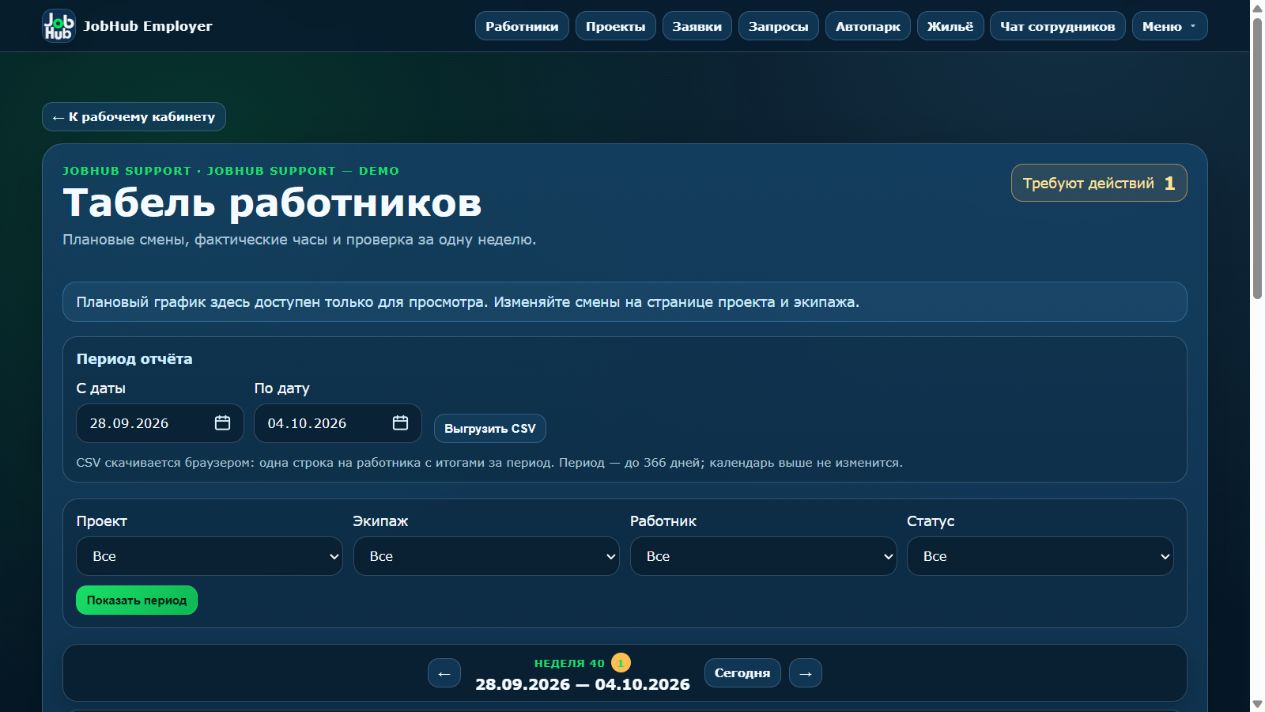Viewport: 1265px width, 712px height.
Task: Click the Требуют действий 1 button
Action: pyautogui.click(x=1099, y=183)
